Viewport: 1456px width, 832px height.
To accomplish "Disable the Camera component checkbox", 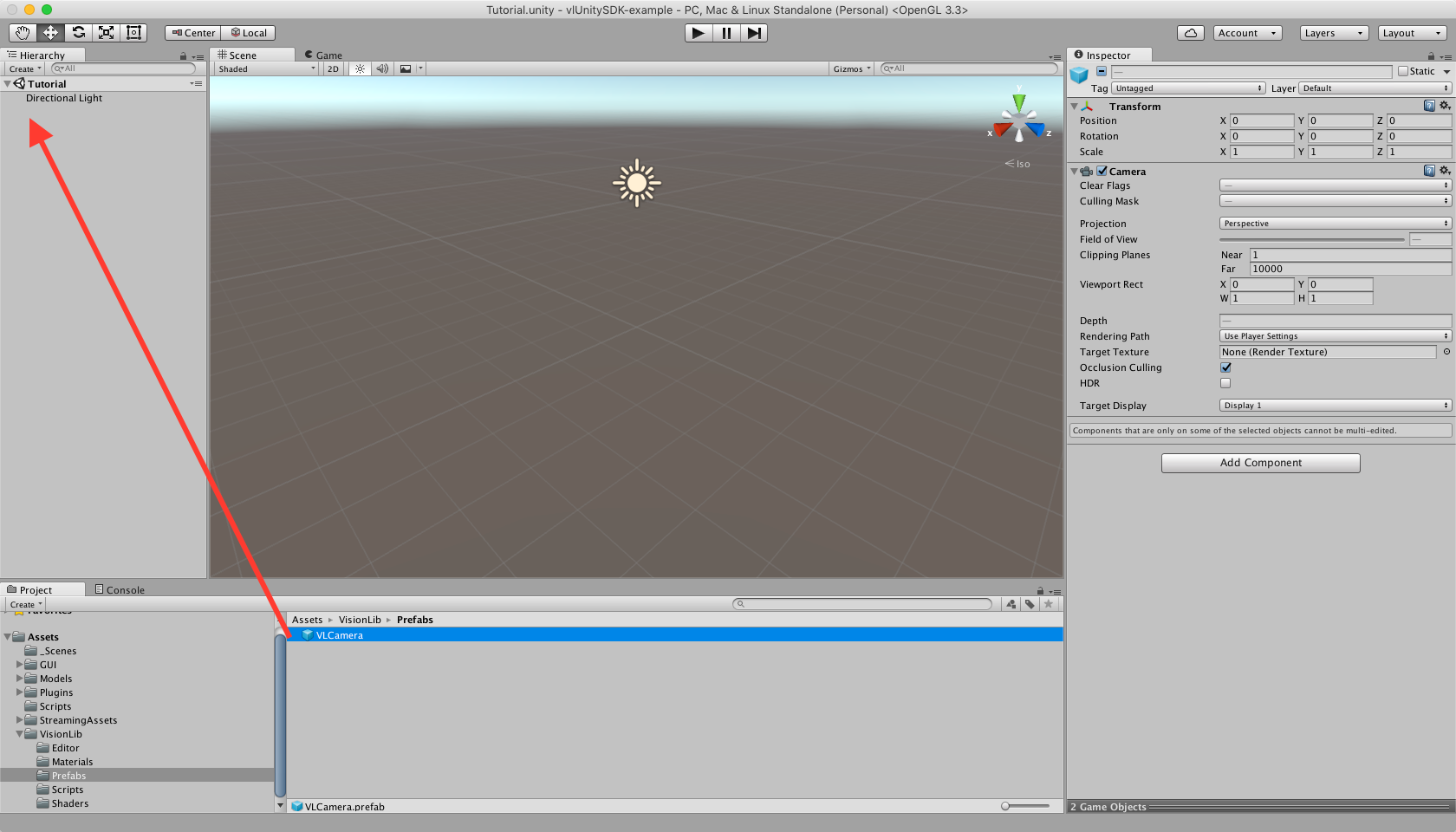I will click(x=1102, y=172).
